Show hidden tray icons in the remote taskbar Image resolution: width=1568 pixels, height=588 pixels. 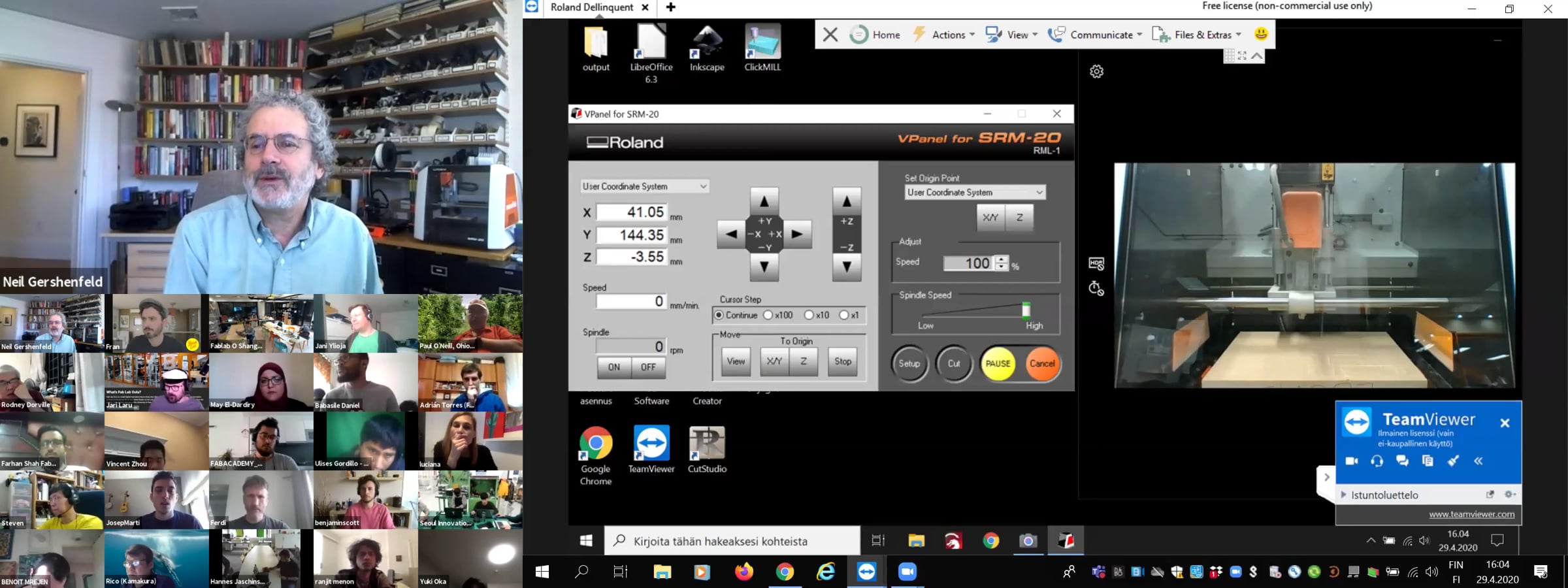pos(1371,541)
